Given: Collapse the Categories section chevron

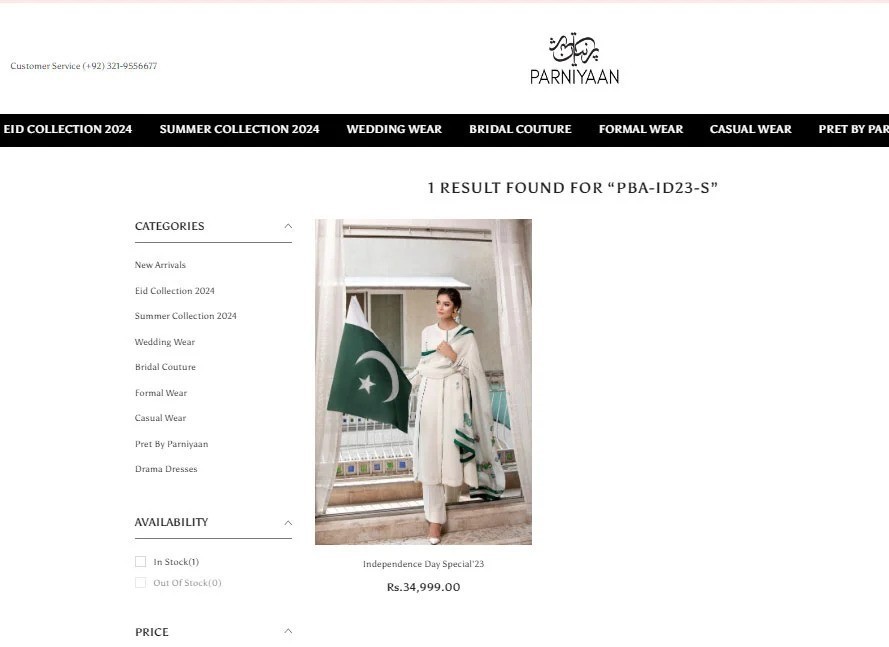Looking at the screenshot, I should tap(288, 226).
